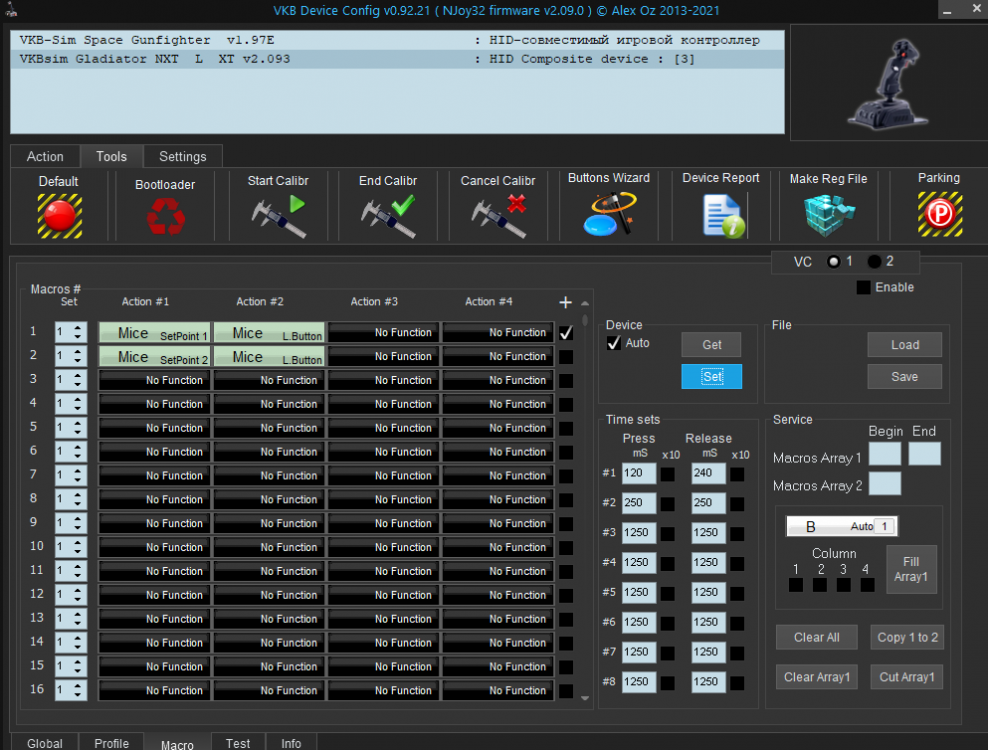988x750 pixels.
Task: Generate a Device Report
Action: click(x=721, y=214)
